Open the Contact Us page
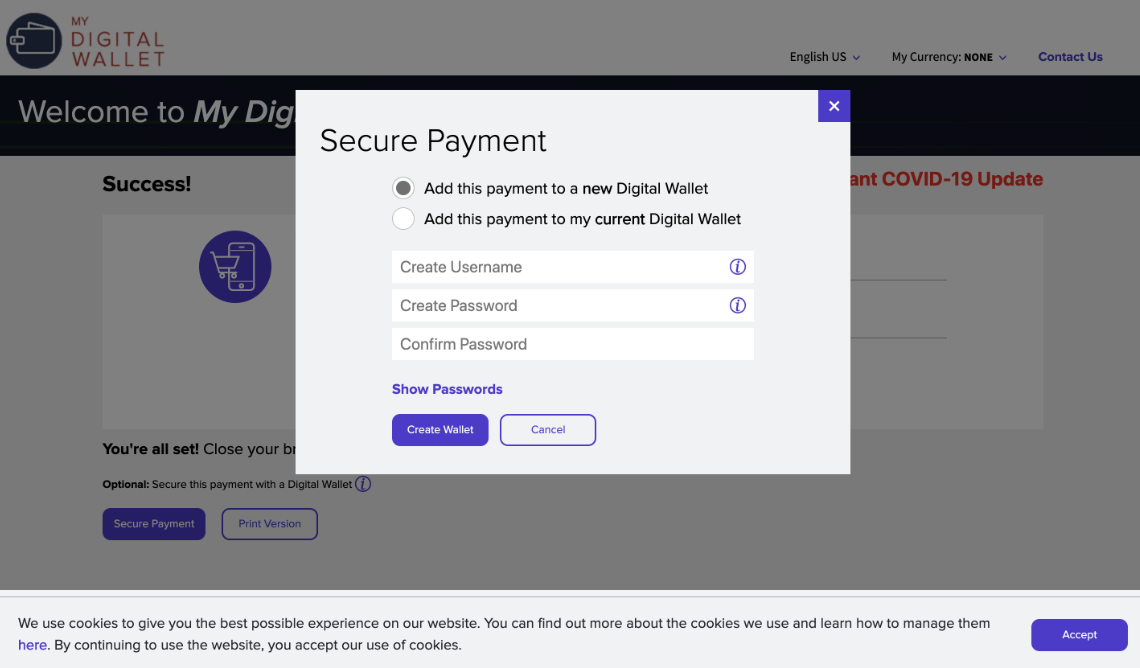This screenshot has height=668, width=1140. [1070, 57]
